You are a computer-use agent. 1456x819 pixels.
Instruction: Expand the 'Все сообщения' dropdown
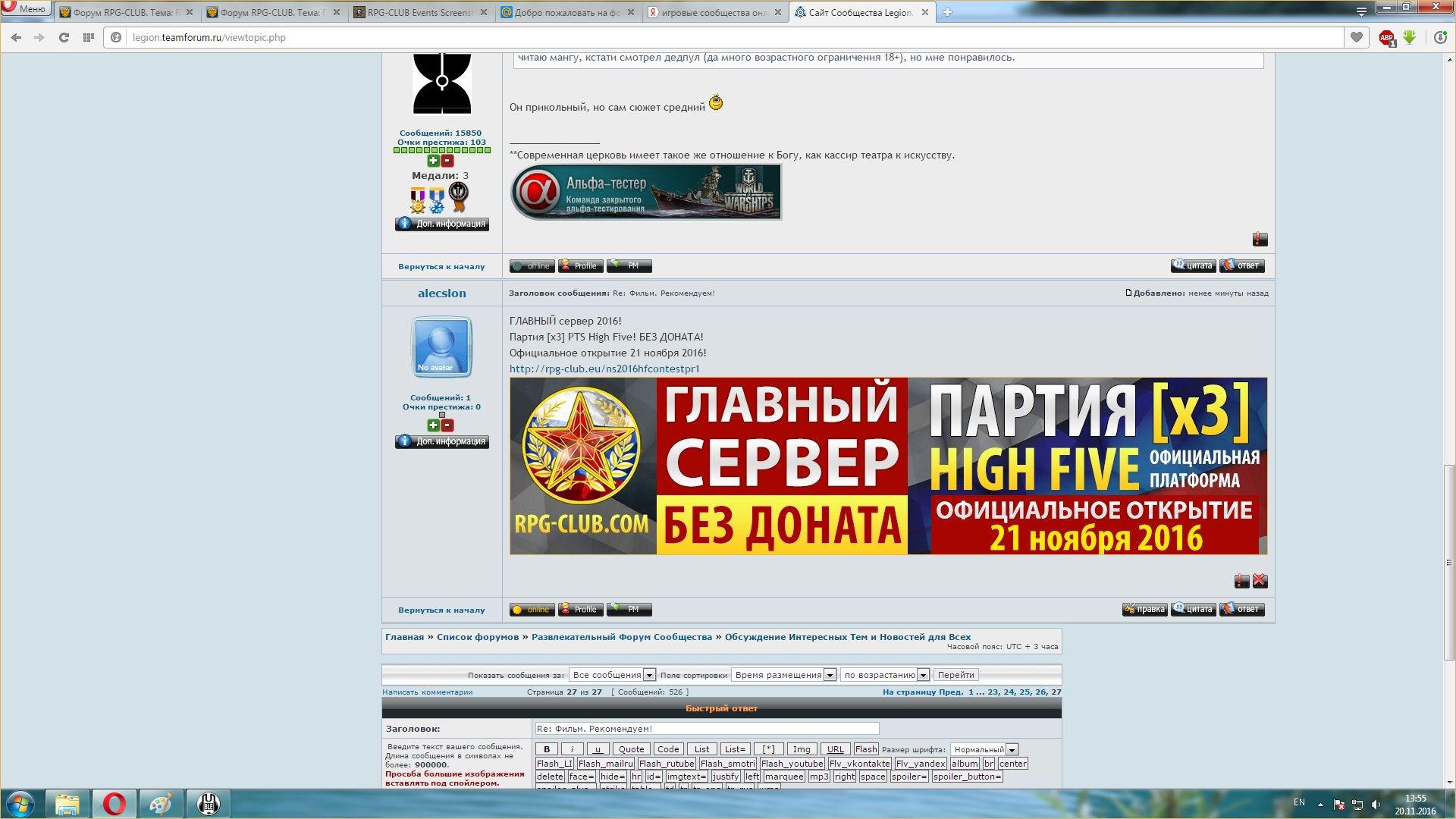612,675
